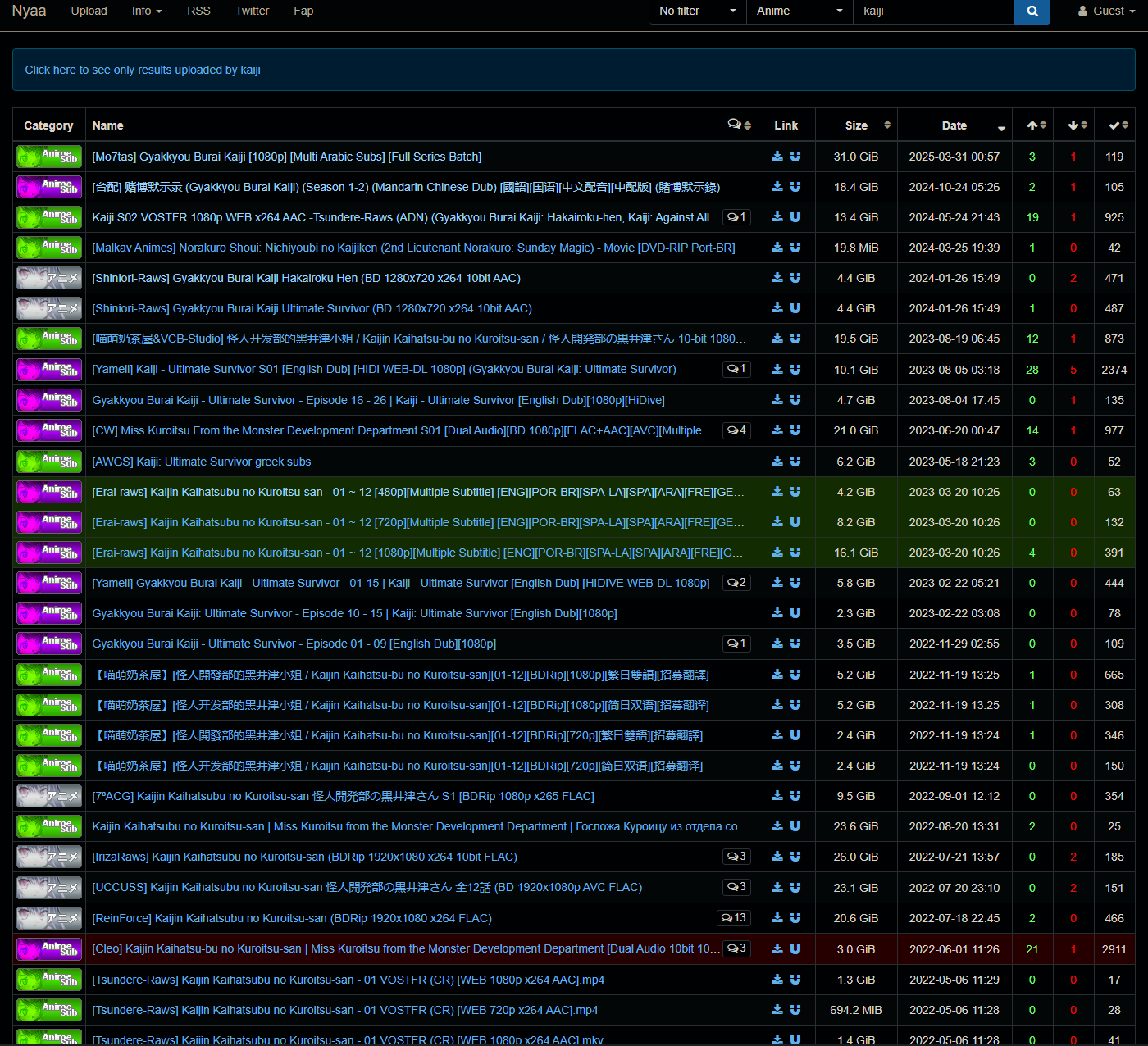The image size is (1148, 1046).
Task: Open Erai-raws Kaijin Kaihatsubu 720p torrent
Action: tap(418, 522)
